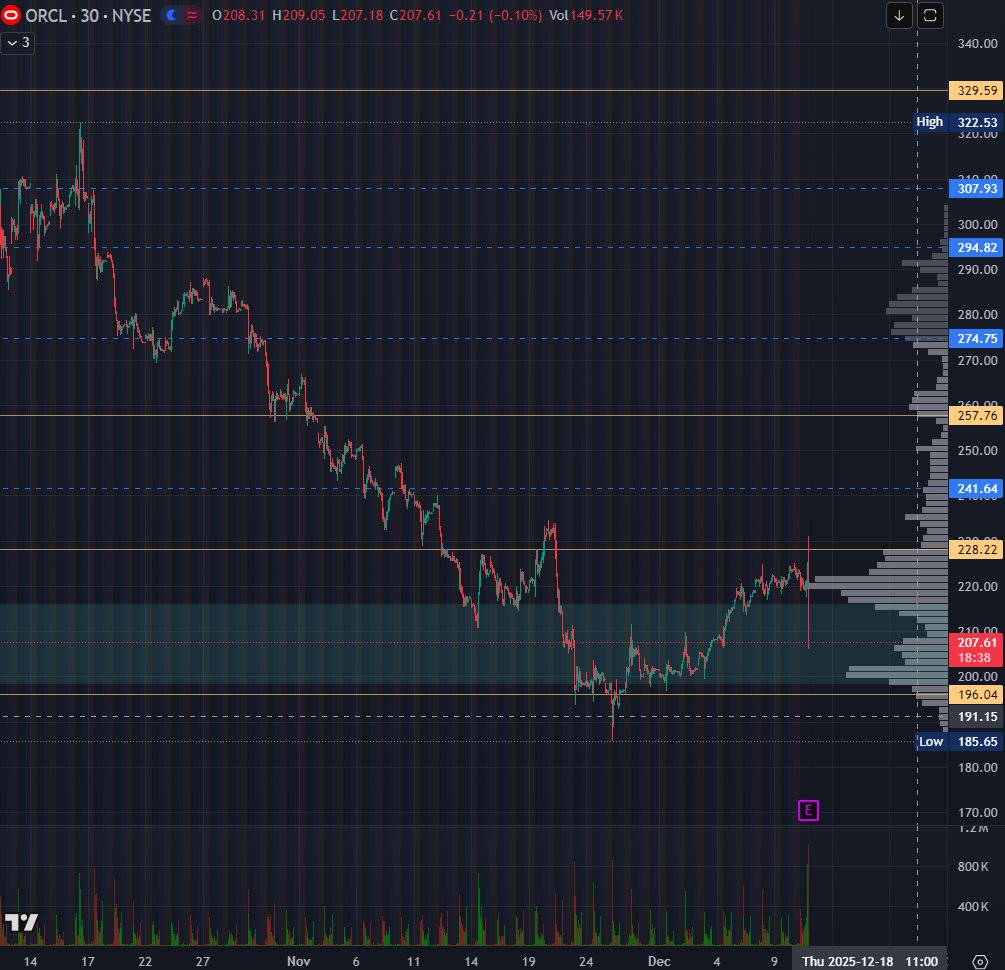1005x970 pixels.
Task: Toggle fullscreen mode with the square-brackets icon
Action: pos(930,15)
